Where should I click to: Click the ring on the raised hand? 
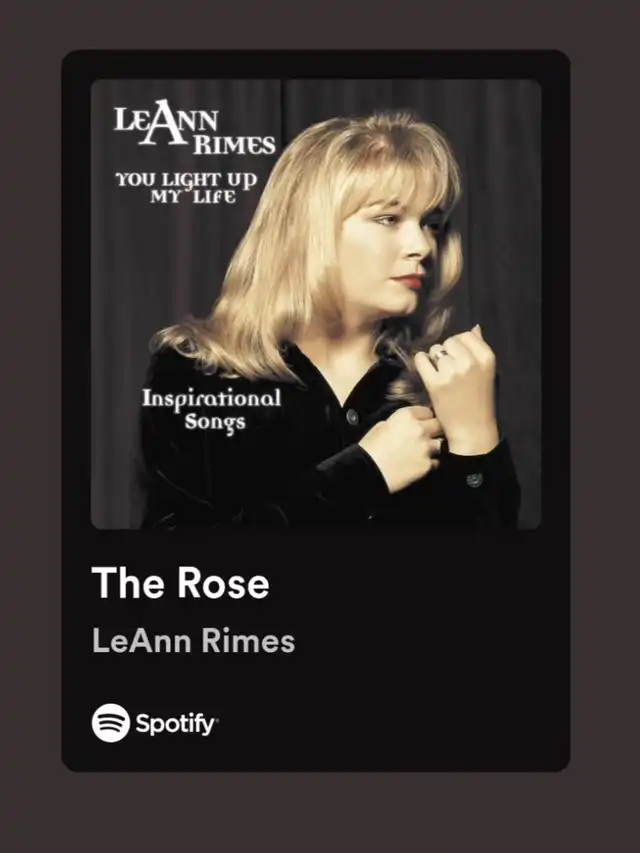[x=439, y=355]
